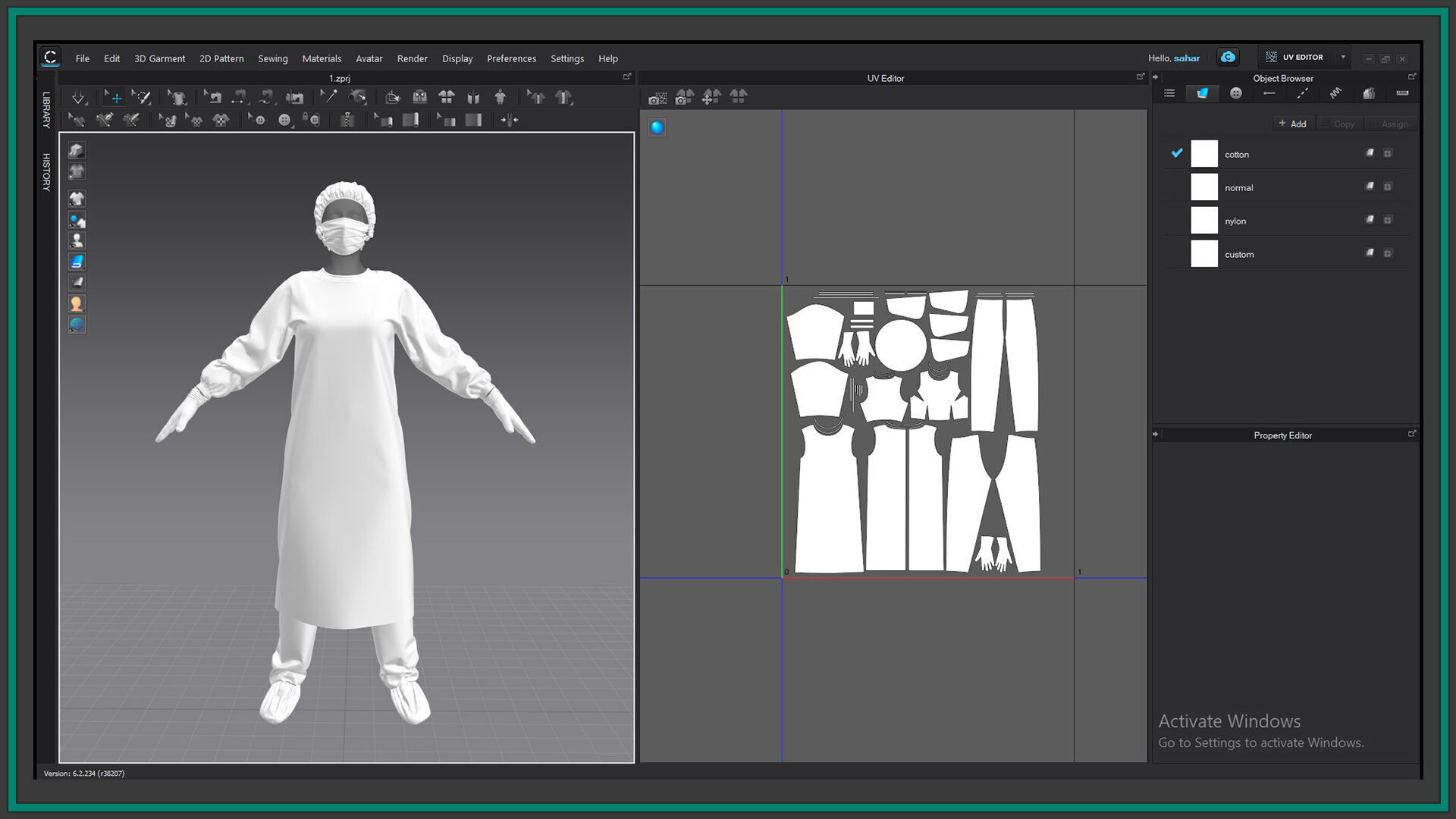Open the Preferences menu
This screenshot has height=819, width=1456.
pyautogui.click(x=511, y=58)
